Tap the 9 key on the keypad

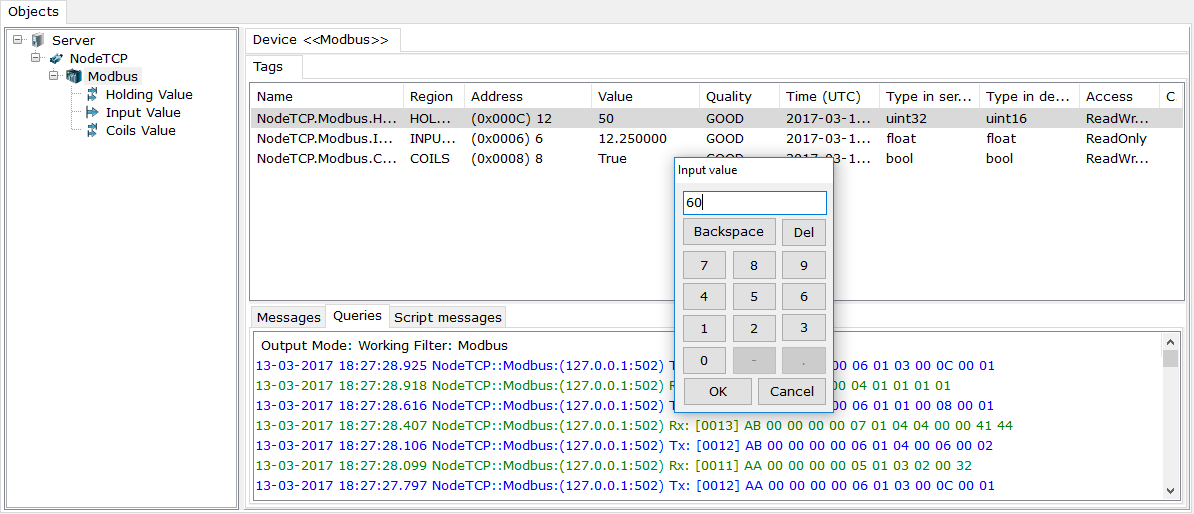pyautogui.click(x=803, y=266)
